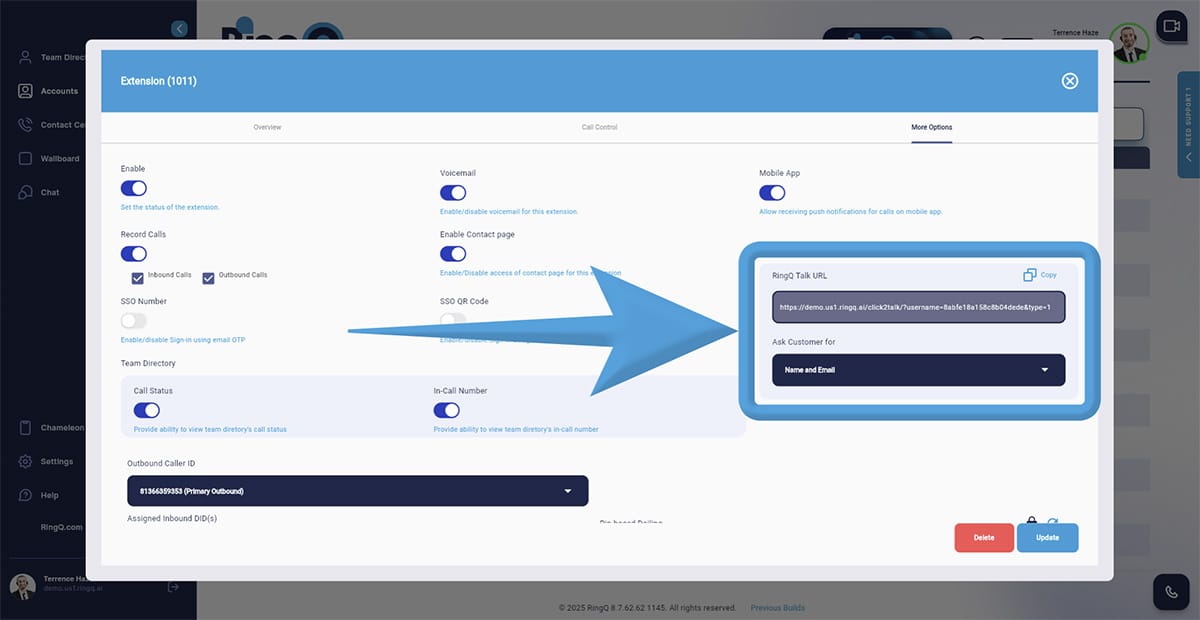Close the Extension dialog with X icon
This screenshot has height=620, width=1200.
[x=1069, y=81]
